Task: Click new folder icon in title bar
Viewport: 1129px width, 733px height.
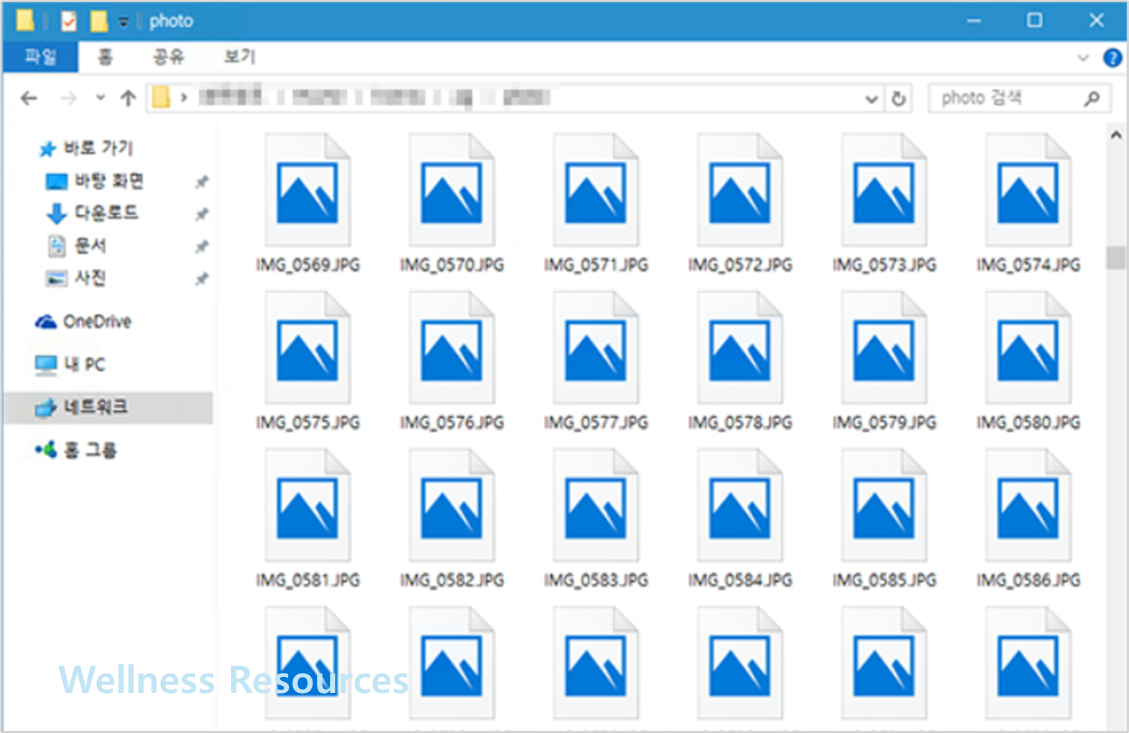Action: pyautogui.click(x=99, y=21)
